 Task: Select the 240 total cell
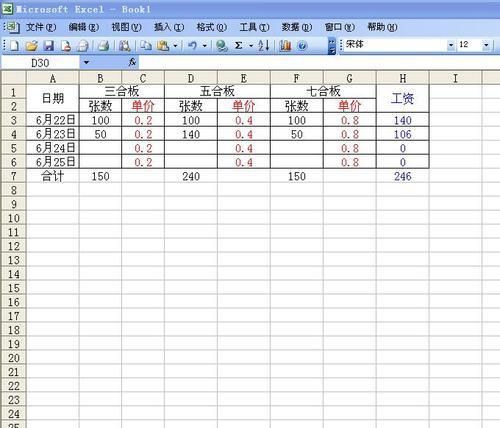191,176
